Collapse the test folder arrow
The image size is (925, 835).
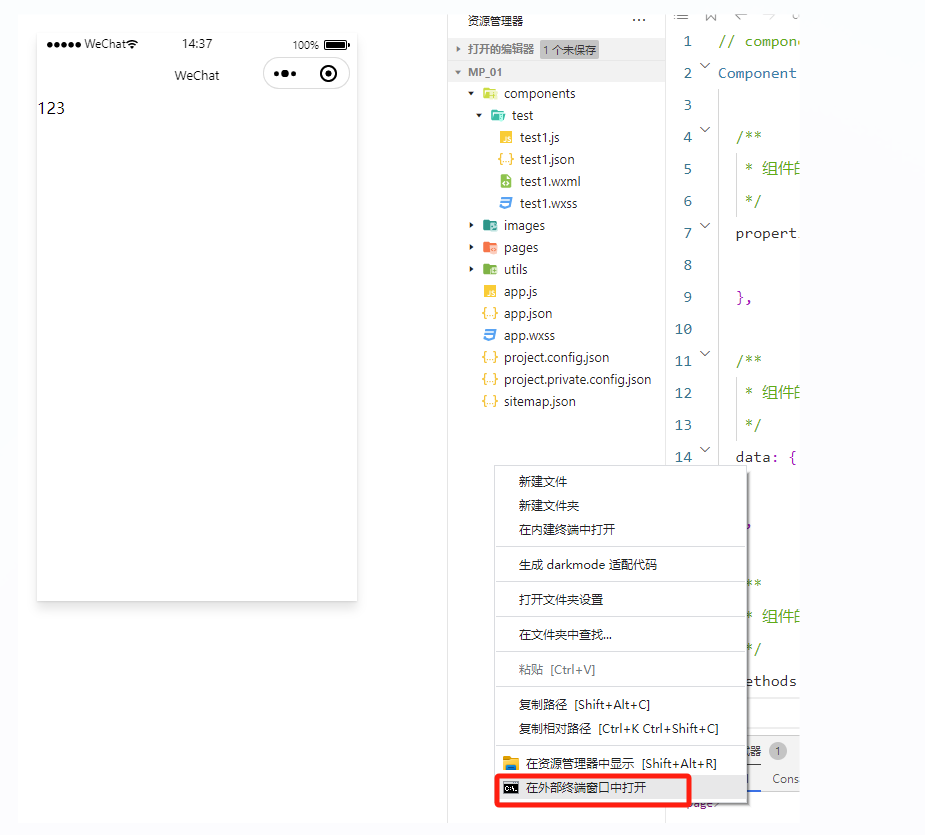pyautogui.click(x=479, y=115)
